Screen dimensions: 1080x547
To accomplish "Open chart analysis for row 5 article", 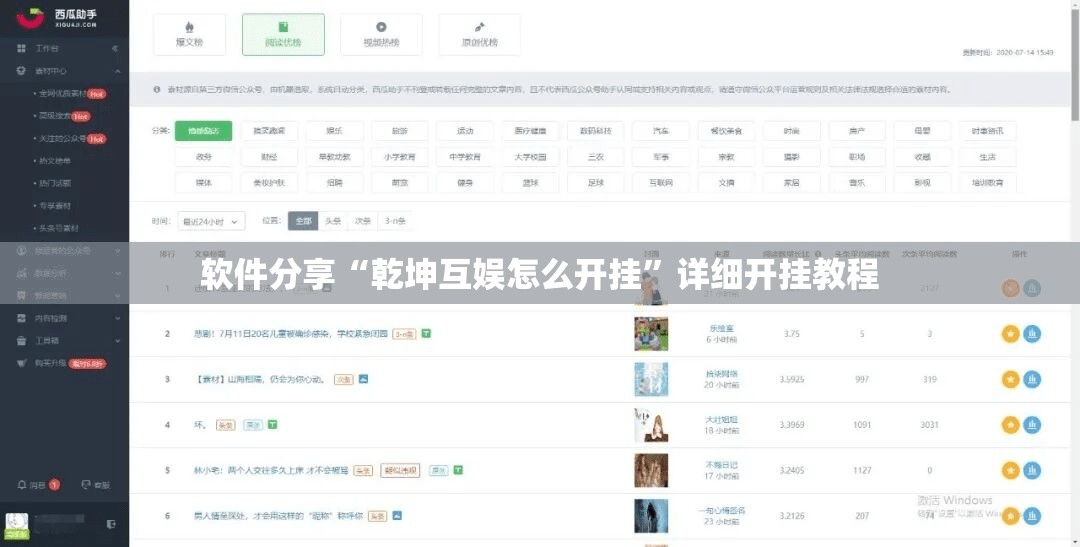I will [x=1032, y=471].
